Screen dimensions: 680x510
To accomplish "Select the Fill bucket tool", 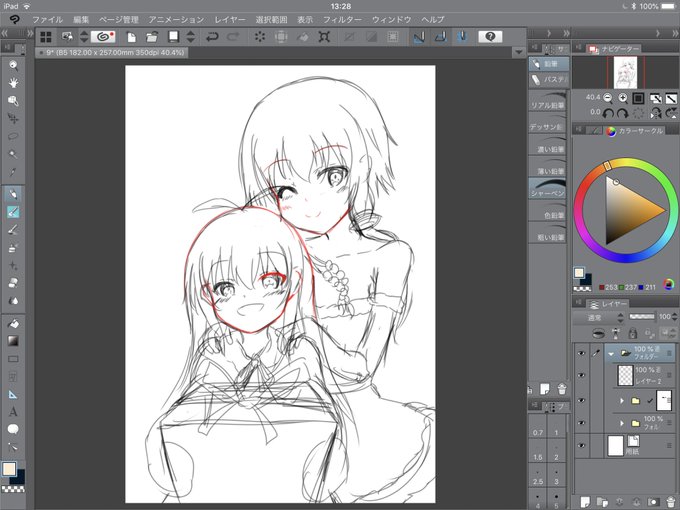I will (x=13, y=323).
